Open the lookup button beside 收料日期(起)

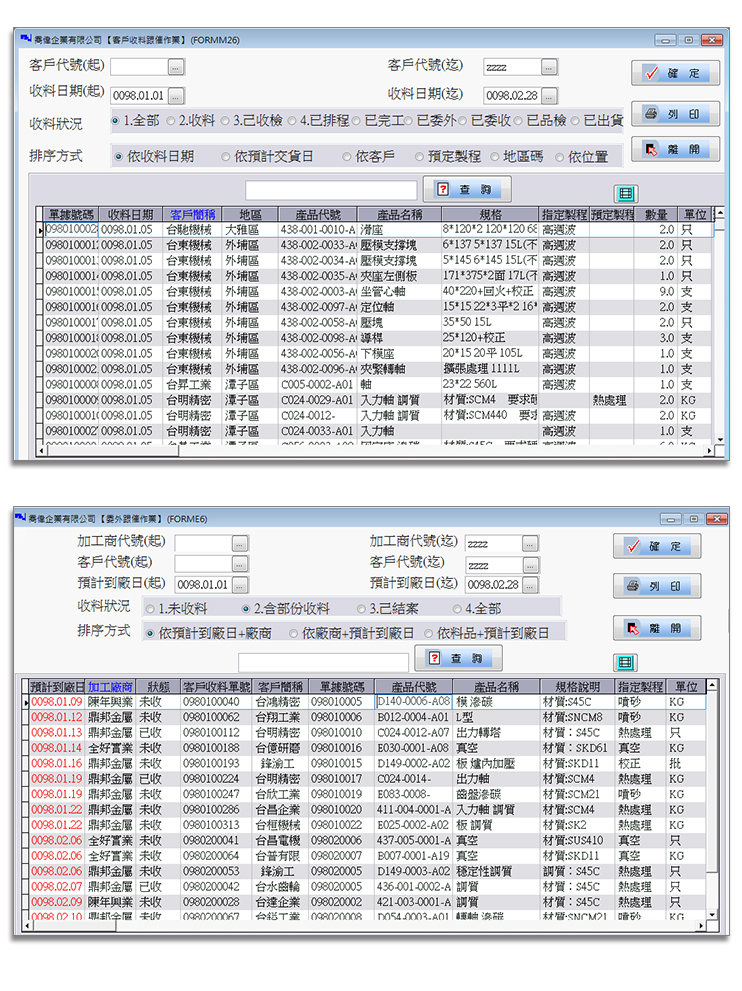tap(176, 96)
